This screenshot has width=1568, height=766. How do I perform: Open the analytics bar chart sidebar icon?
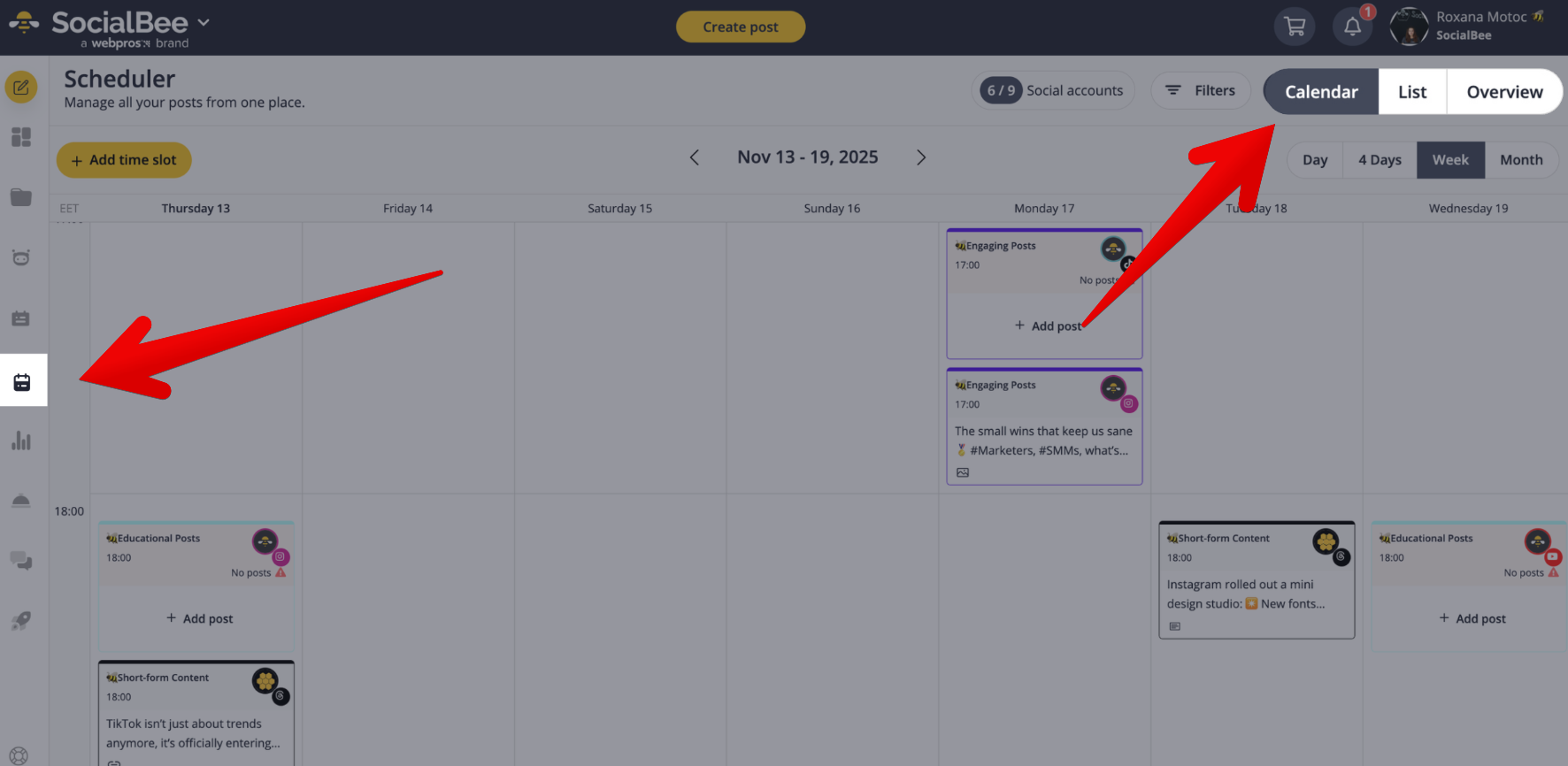click(21, 440)
